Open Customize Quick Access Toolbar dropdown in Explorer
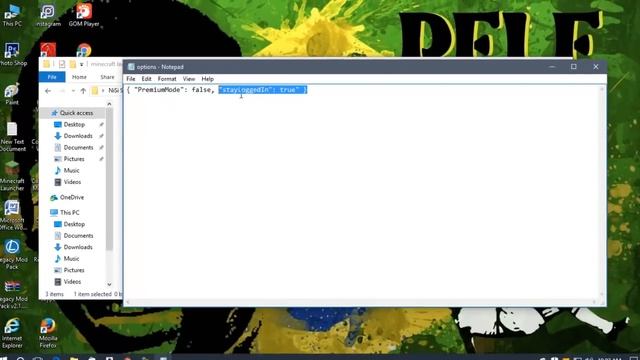 coord(81,64)
